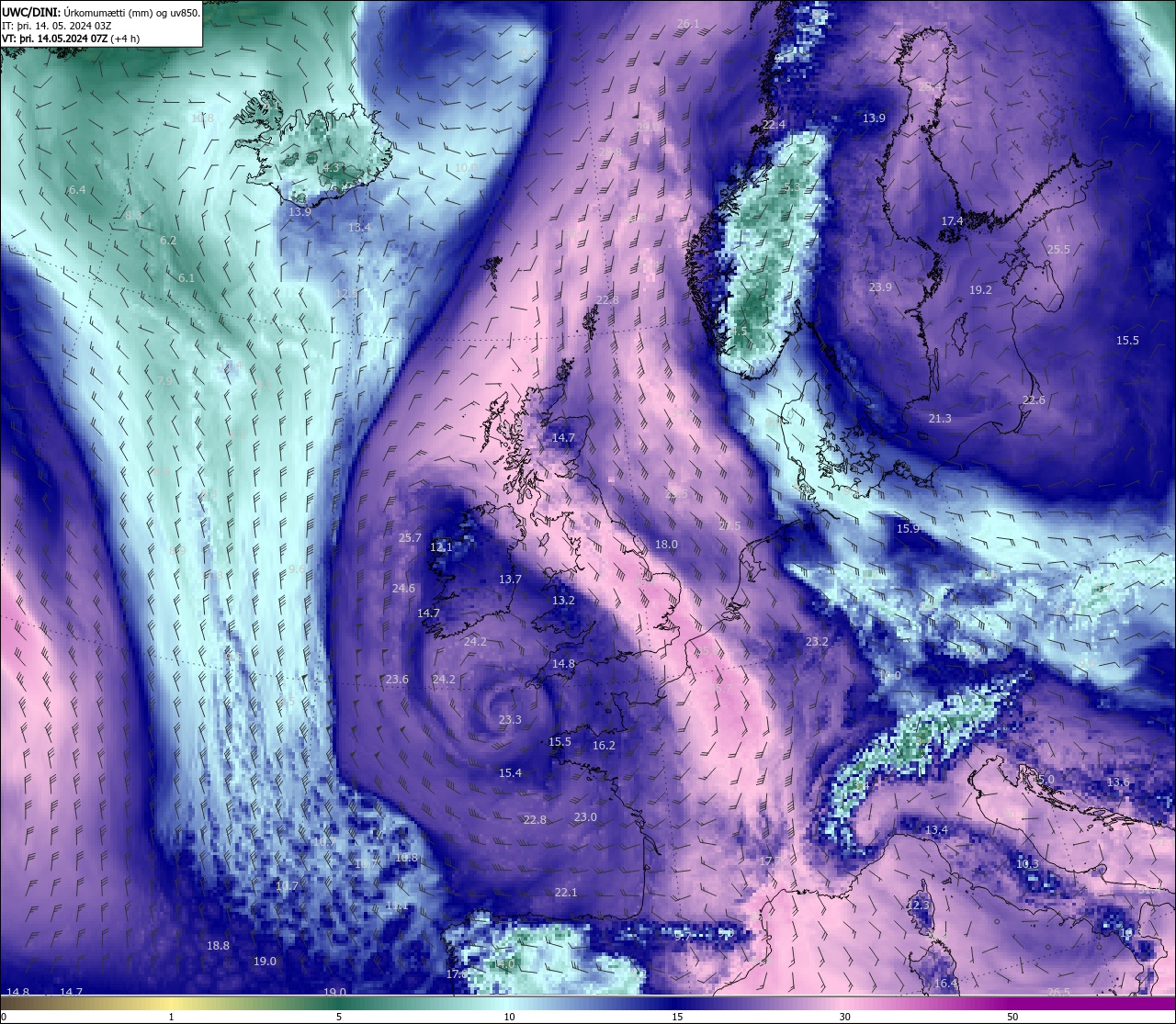Click the 17.4 value label

click(953, 221)
